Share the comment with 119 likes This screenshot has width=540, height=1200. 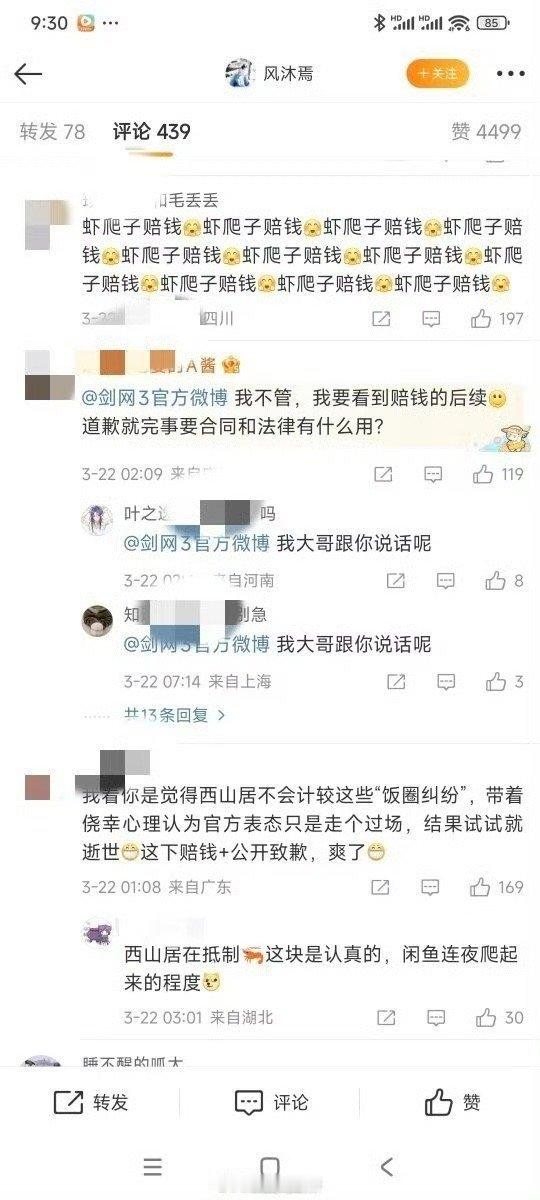381,474
